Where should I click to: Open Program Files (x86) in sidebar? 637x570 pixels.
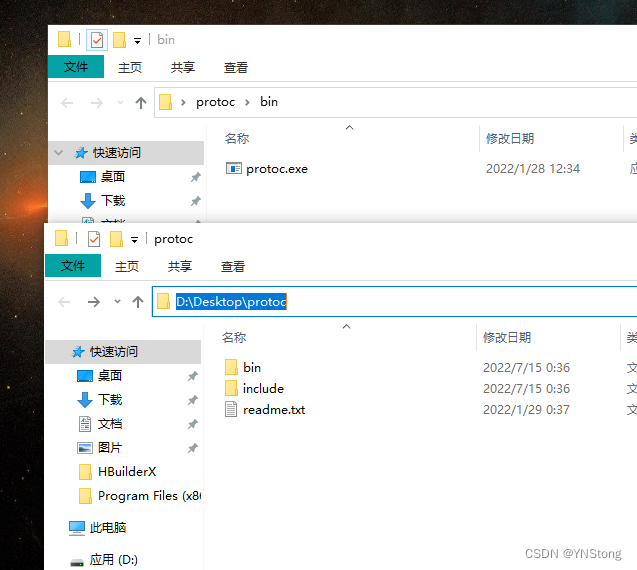pos(150,496)
